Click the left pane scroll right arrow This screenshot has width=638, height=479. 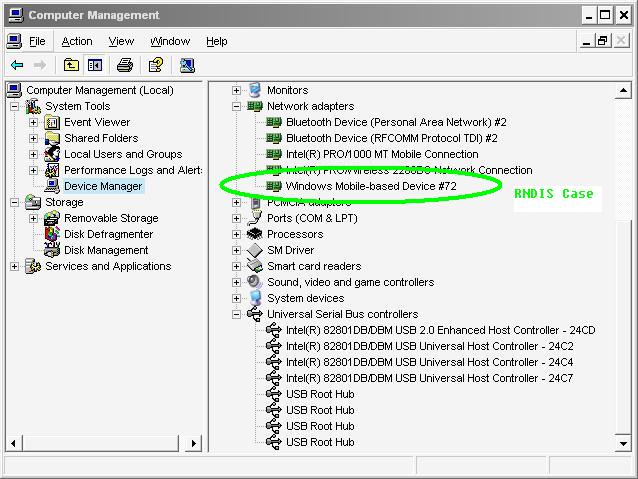193,443
